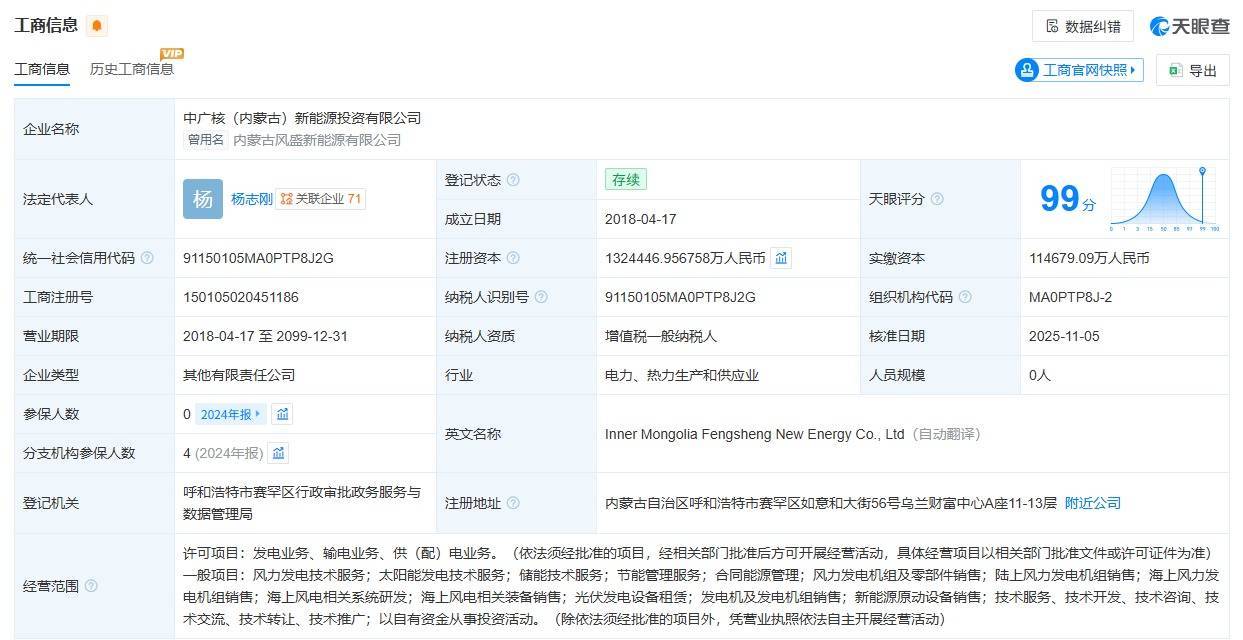This screenshot has width=1243, height=640.
Task: View the 关联企业 71 related companies badge
Action: coord(321,199)
